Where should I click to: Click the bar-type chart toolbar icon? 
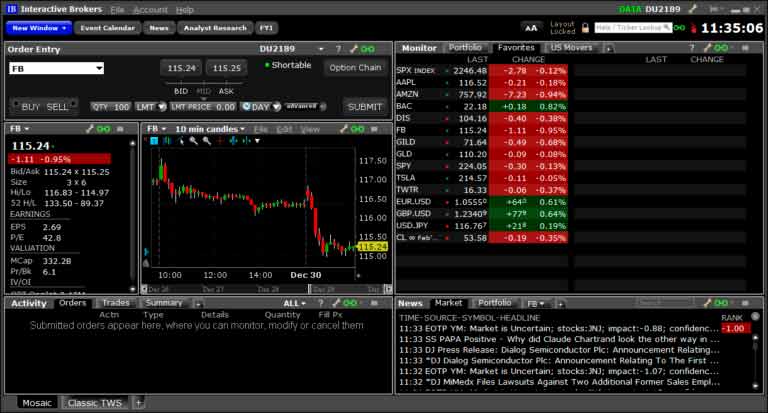(167, 141)
